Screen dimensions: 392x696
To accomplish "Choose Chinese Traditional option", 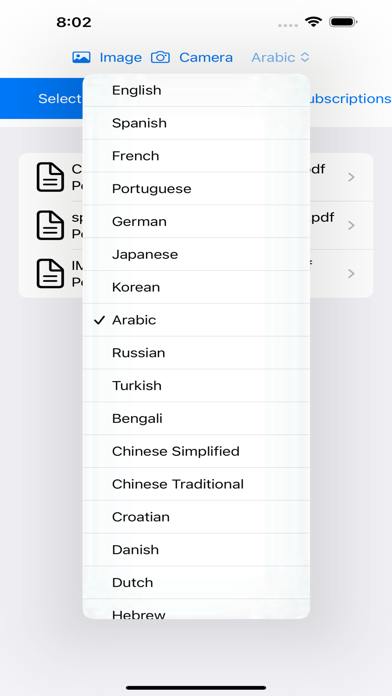I will pyautogui.click(x=196, y=484).
